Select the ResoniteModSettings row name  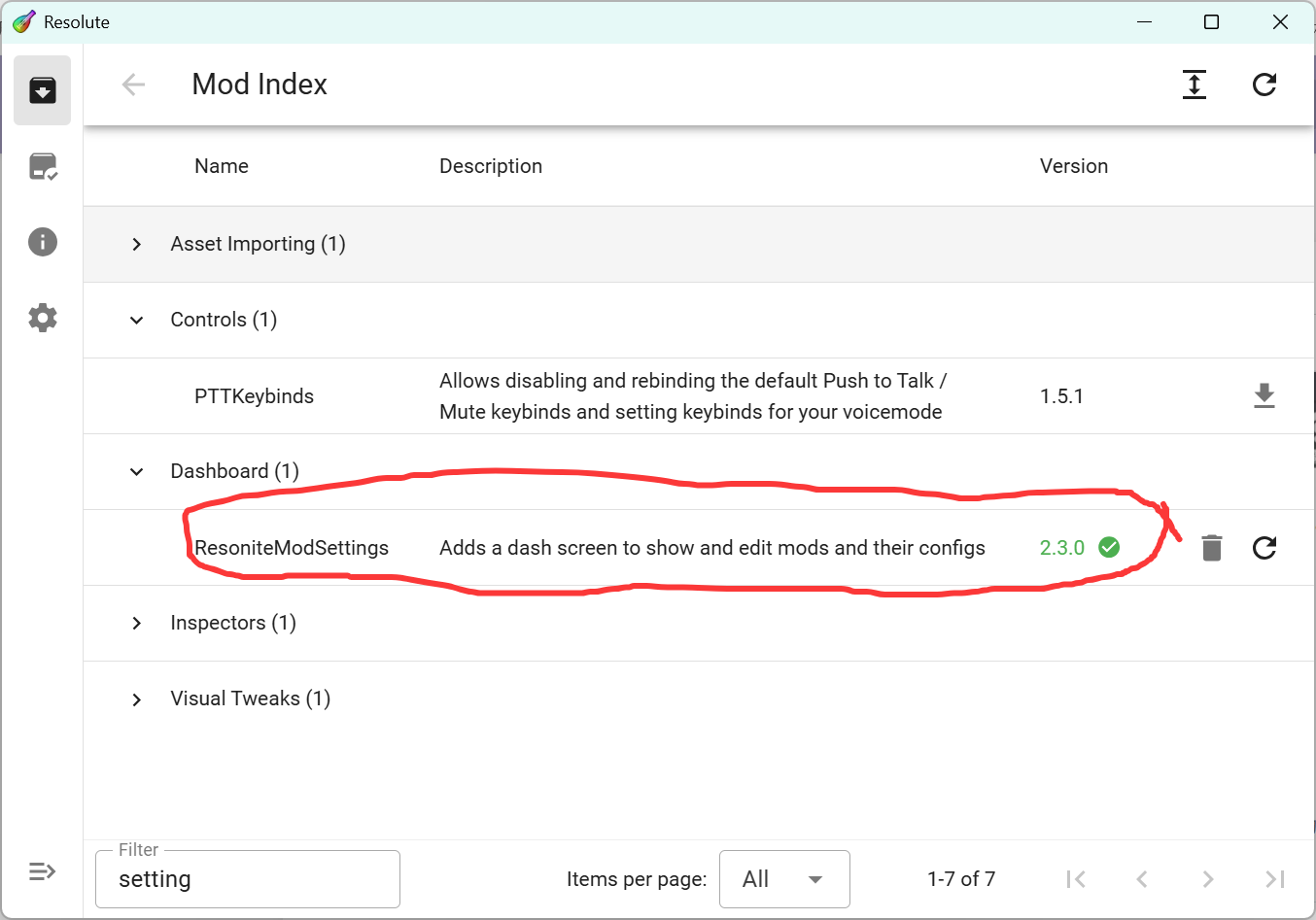[292, 548]
